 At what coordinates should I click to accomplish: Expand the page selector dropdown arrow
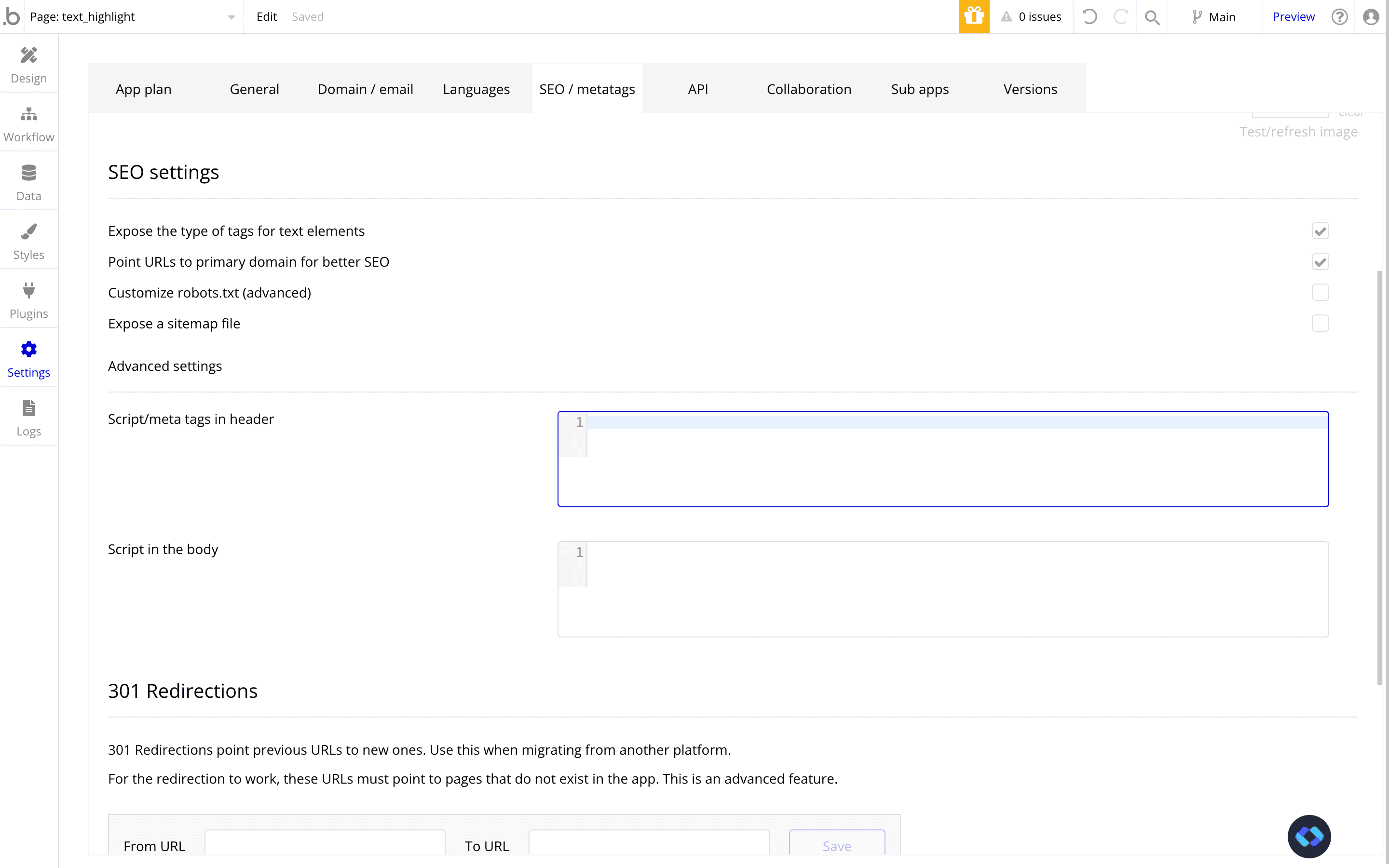coord(231,17)
